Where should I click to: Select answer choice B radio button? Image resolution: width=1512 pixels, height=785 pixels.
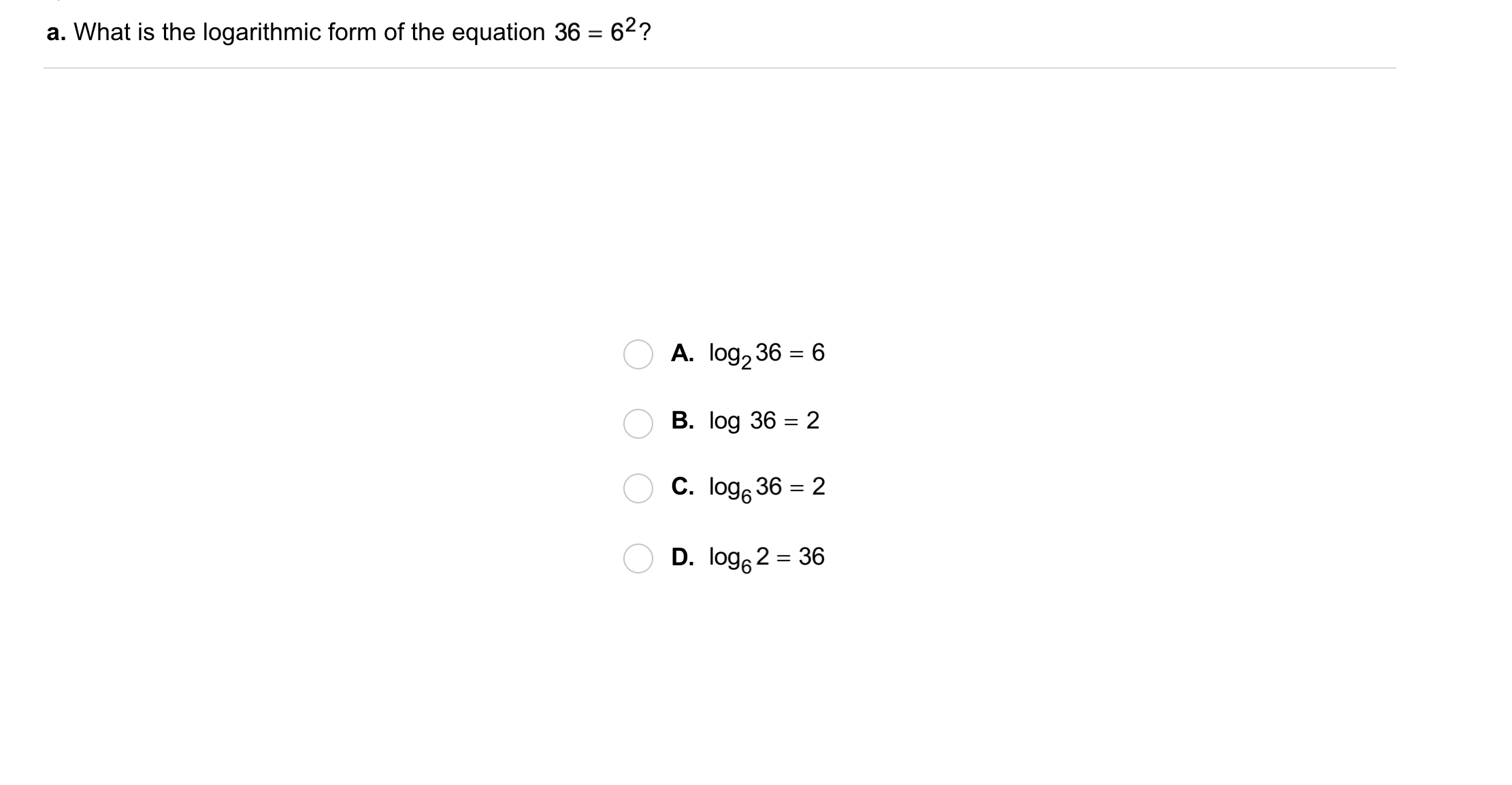(638, 422)
